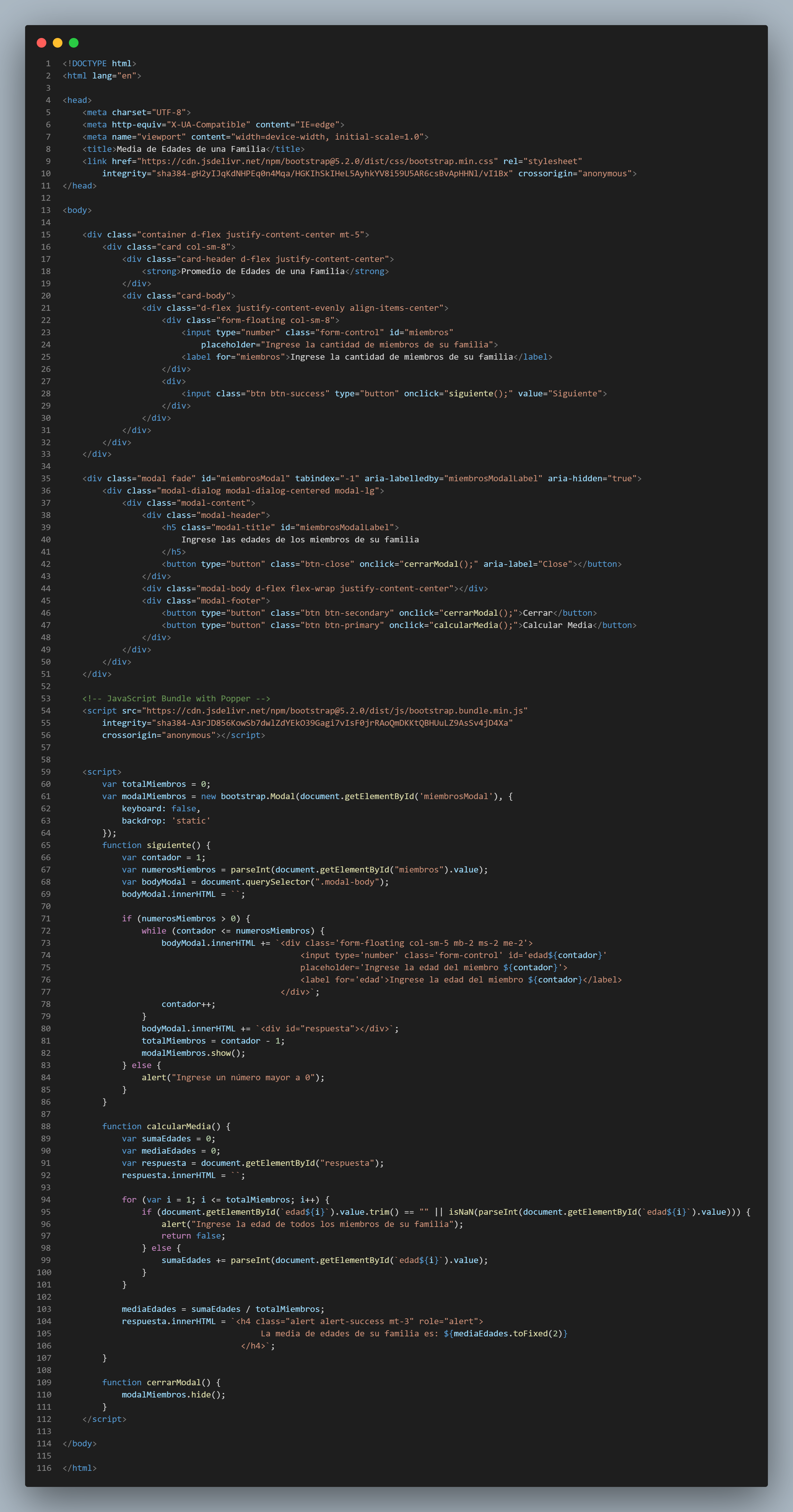This screenshot has height=1512, width=793.
Task: Click the 'modal-body d-flex flex-wrap' div line
Action: 315,588
